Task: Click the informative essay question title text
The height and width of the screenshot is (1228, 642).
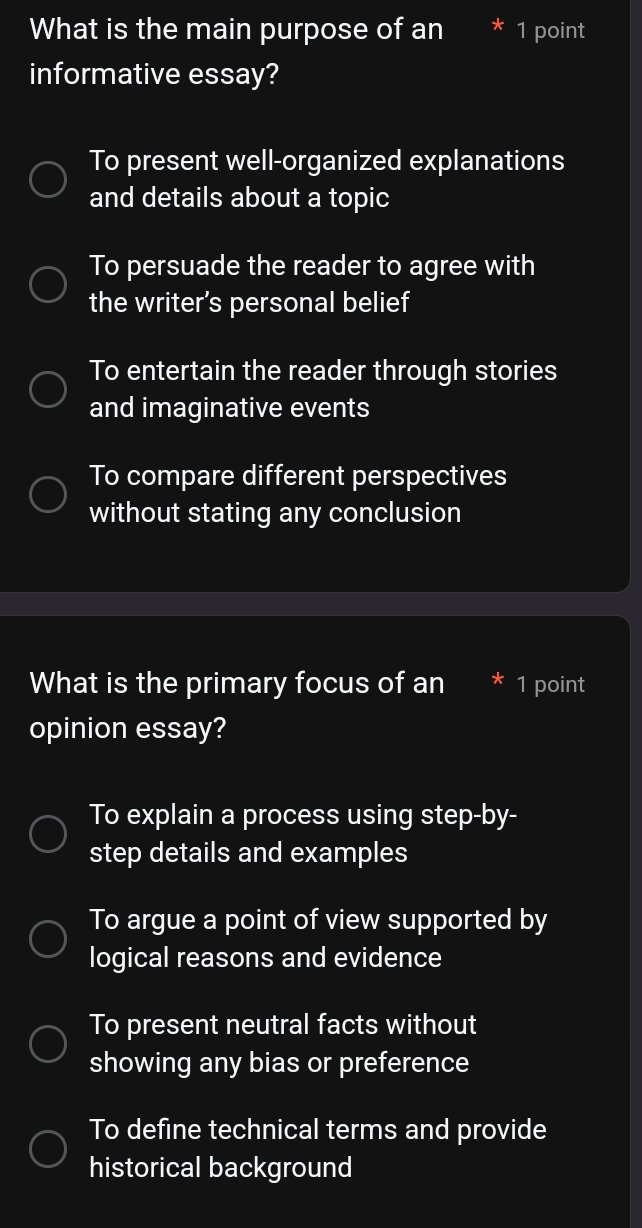Action: 236,51
